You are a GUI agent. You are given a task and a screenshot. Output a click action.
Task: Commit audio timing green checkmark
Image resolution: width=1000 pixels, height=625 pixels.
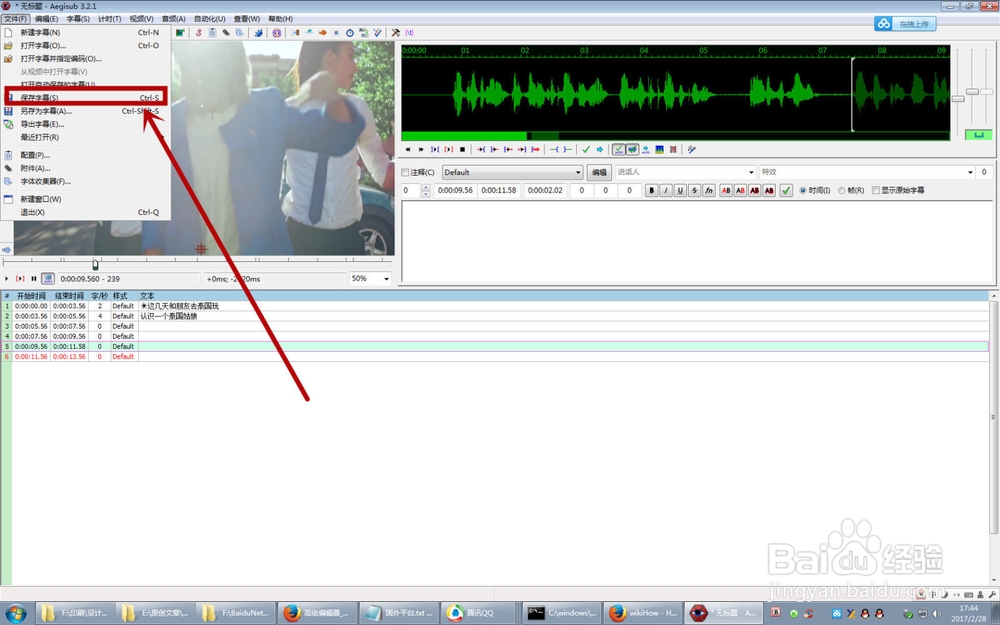pyautogui.click(x=586, y=149)
